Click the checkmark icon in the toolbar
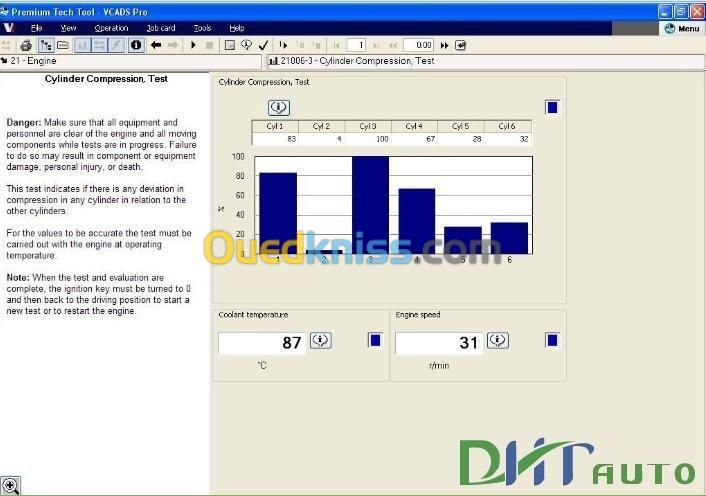 click(x=263, y=45)
